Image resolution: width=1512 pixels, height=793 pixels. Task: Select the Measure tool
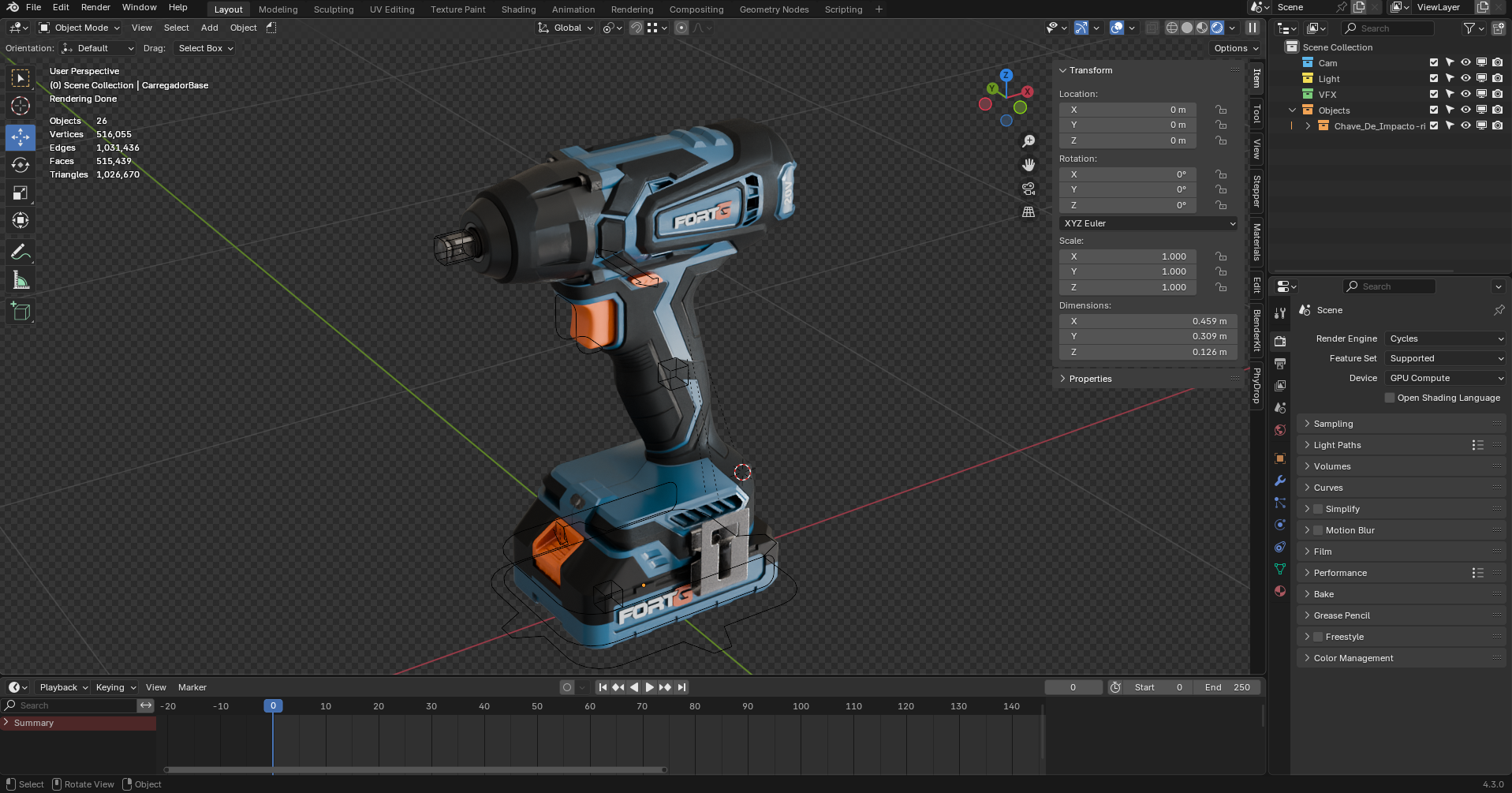click(x=21, y=280)
